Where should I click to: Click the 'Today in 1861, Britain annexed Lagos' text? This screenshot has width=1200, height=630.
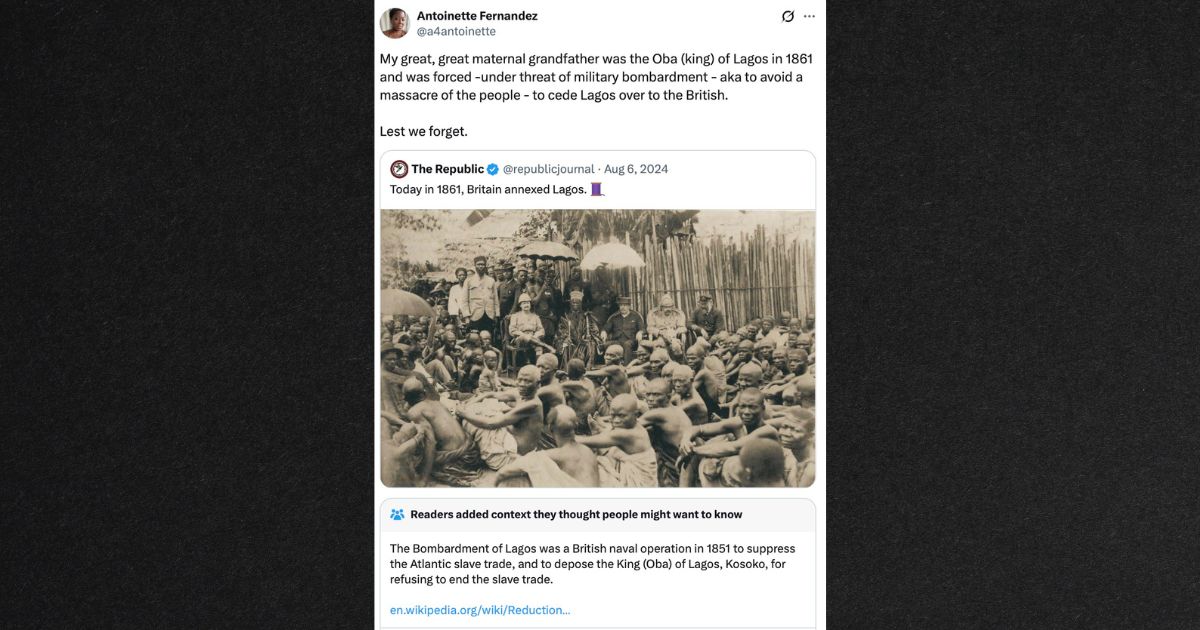[487, 189]
